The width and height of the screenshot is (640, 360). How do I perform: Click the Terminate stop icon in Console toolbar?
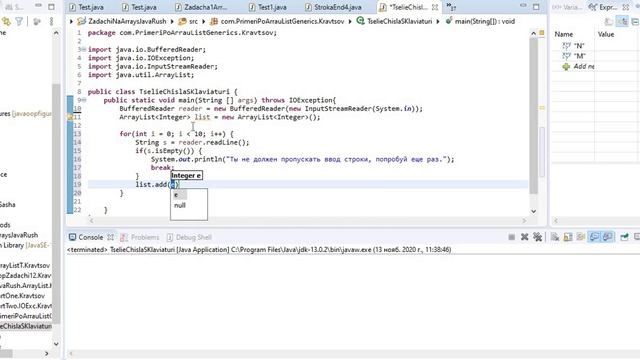coord(511,237)
